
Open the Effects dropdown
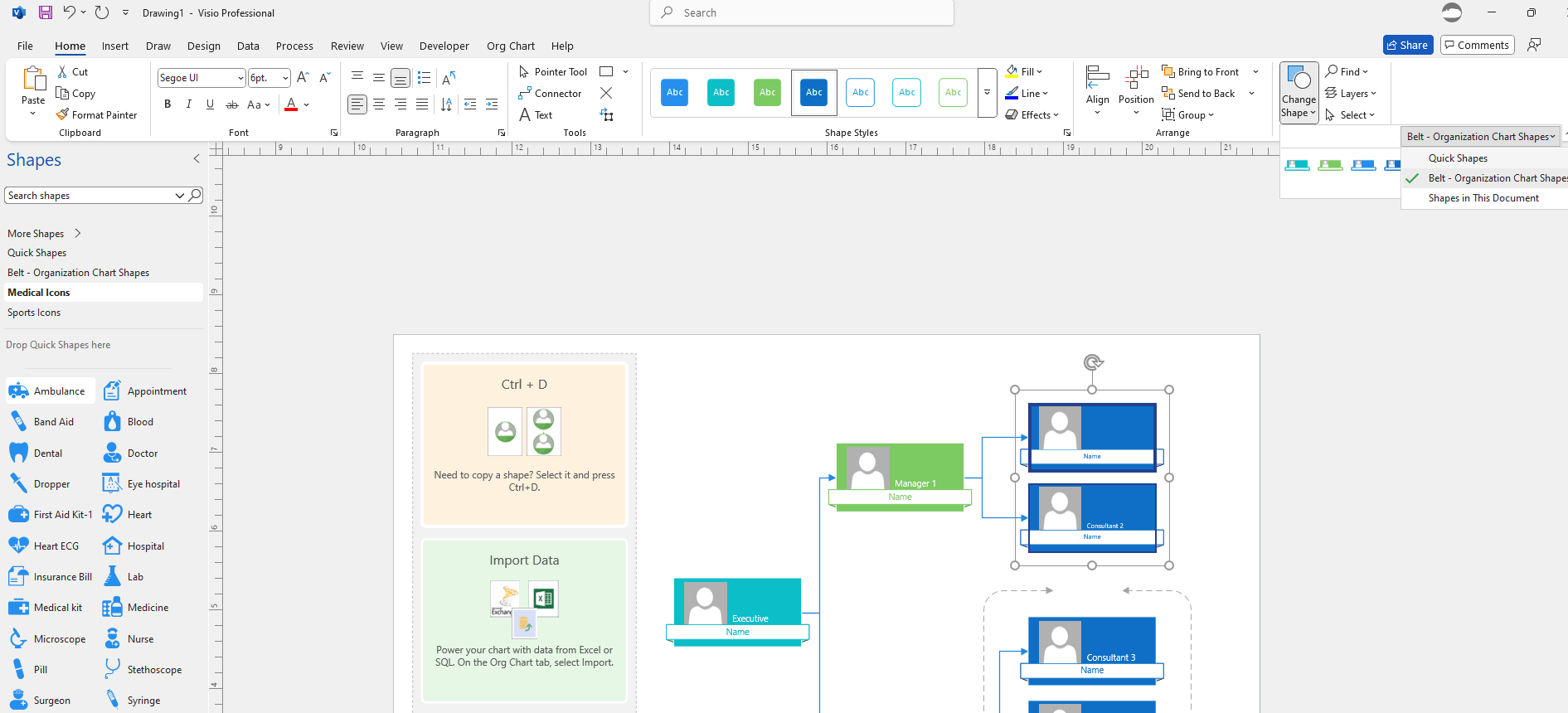(1032, 115)
